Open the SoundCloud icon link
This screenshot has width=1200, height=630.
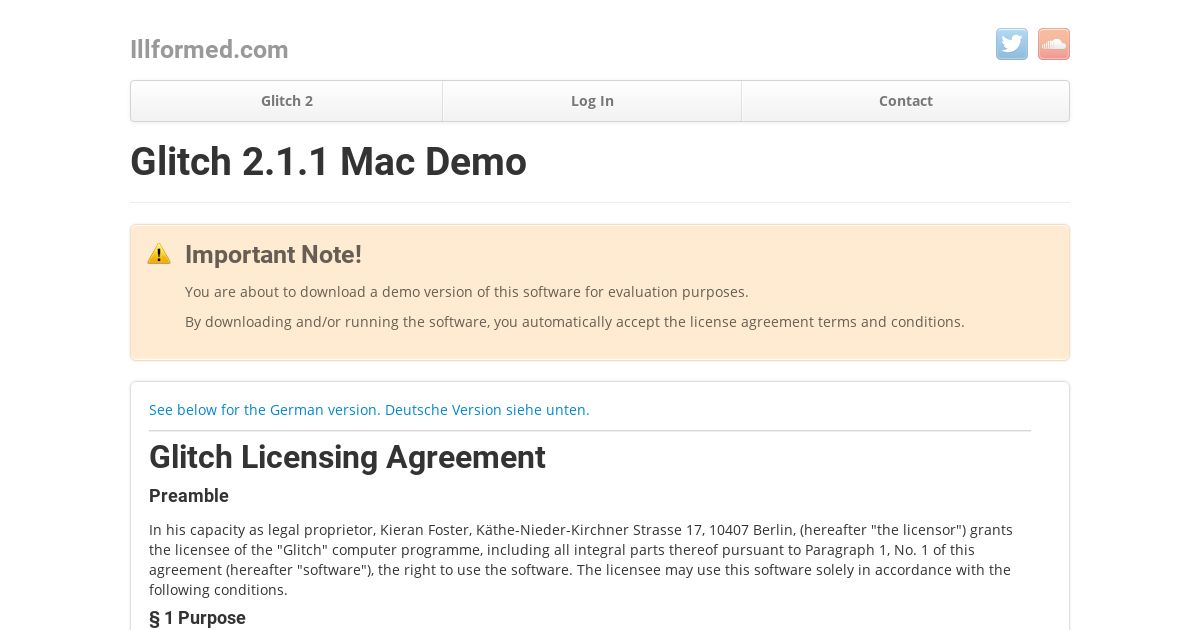[1054, 44]
